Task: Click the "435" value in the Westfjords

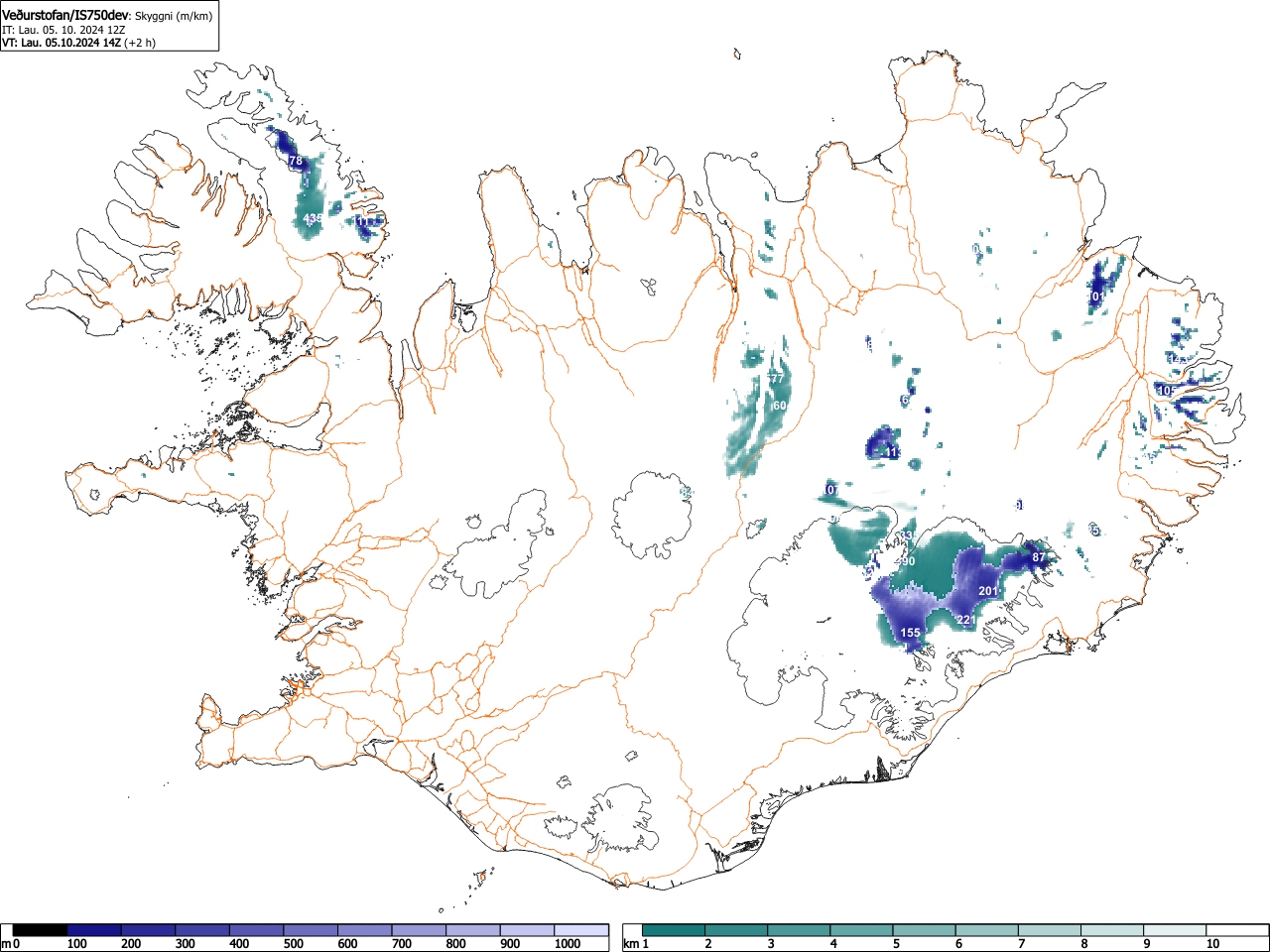Action: point(313,218)
